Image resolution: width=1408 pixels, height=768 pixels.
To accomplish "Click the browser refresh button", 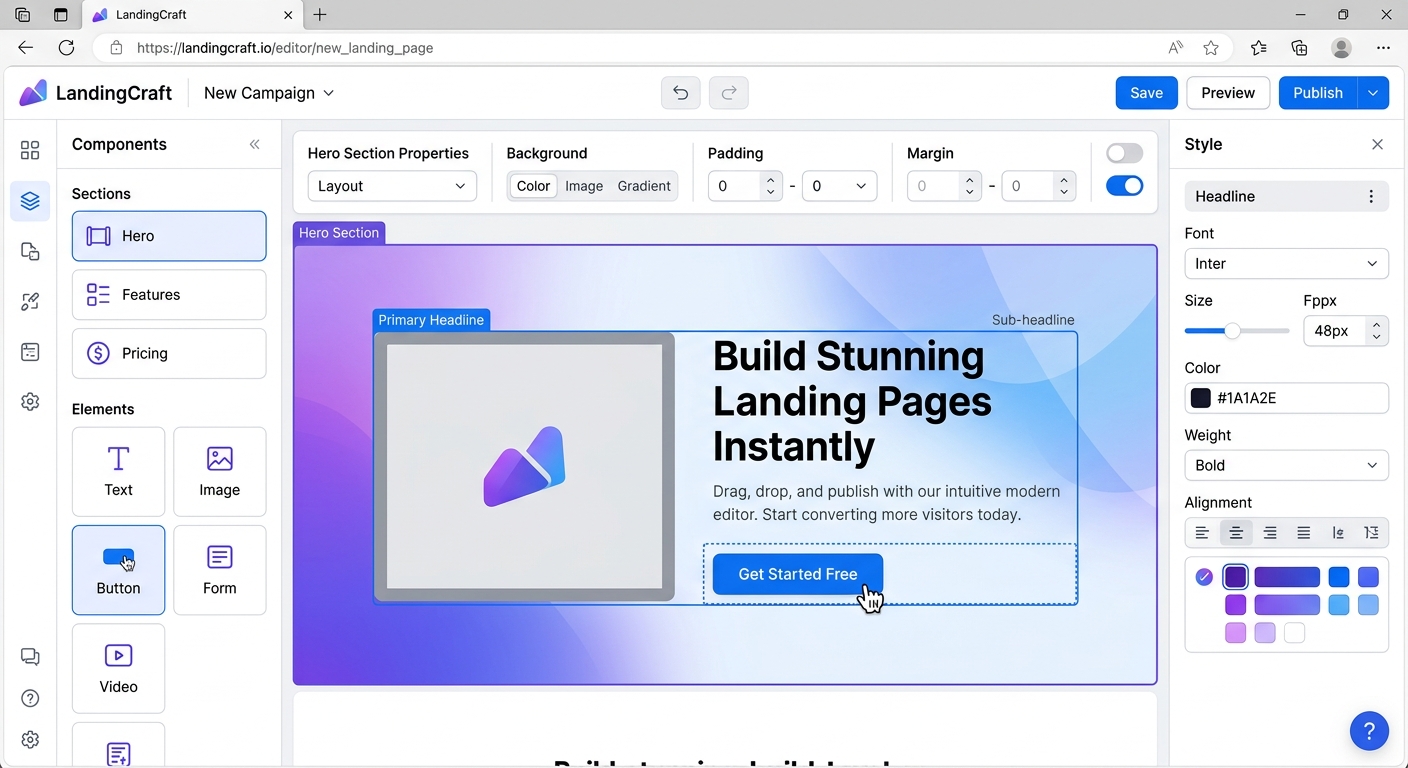I will 66,48.
